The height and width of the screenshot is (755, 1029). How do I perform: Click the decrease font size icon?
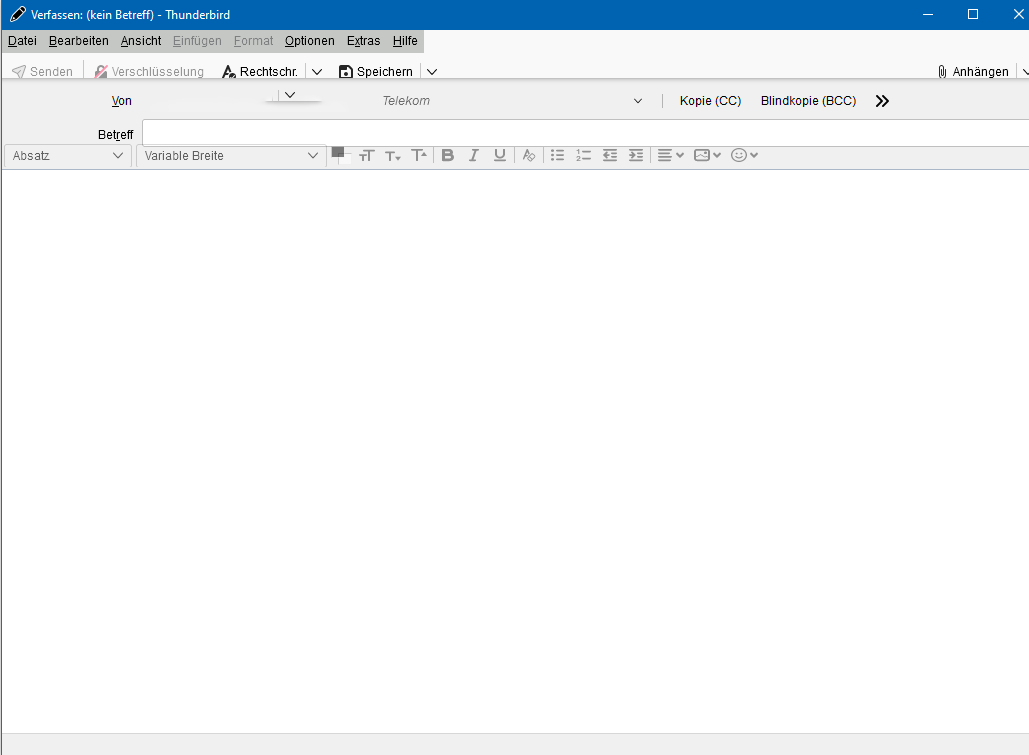(x=393, y=156)
